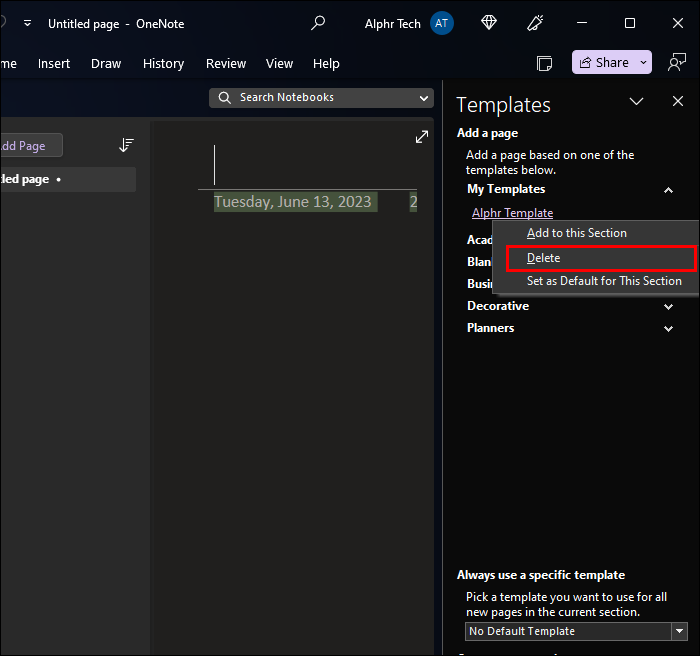Choose Set as Default for This Section
Viewport: 700px width, 656px height.
604,281
